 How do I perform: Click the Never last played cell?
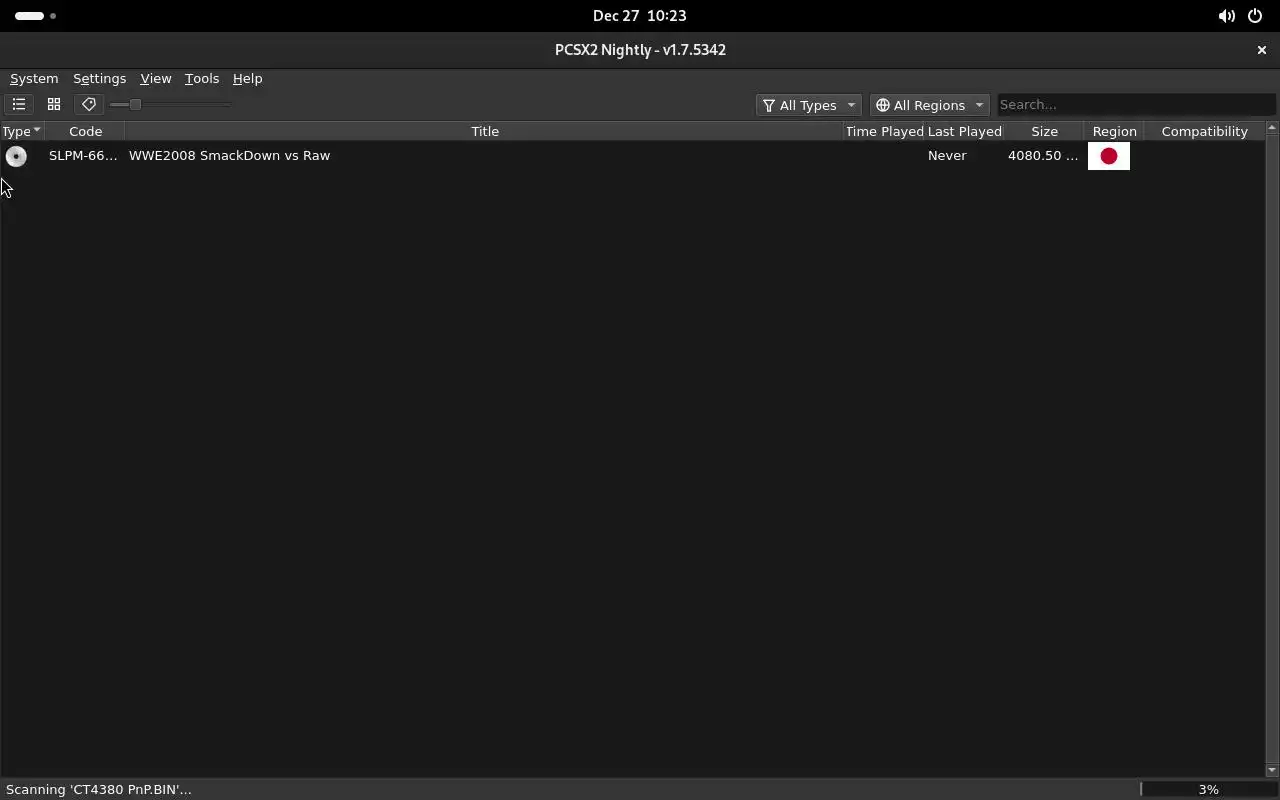pos(947,156)
